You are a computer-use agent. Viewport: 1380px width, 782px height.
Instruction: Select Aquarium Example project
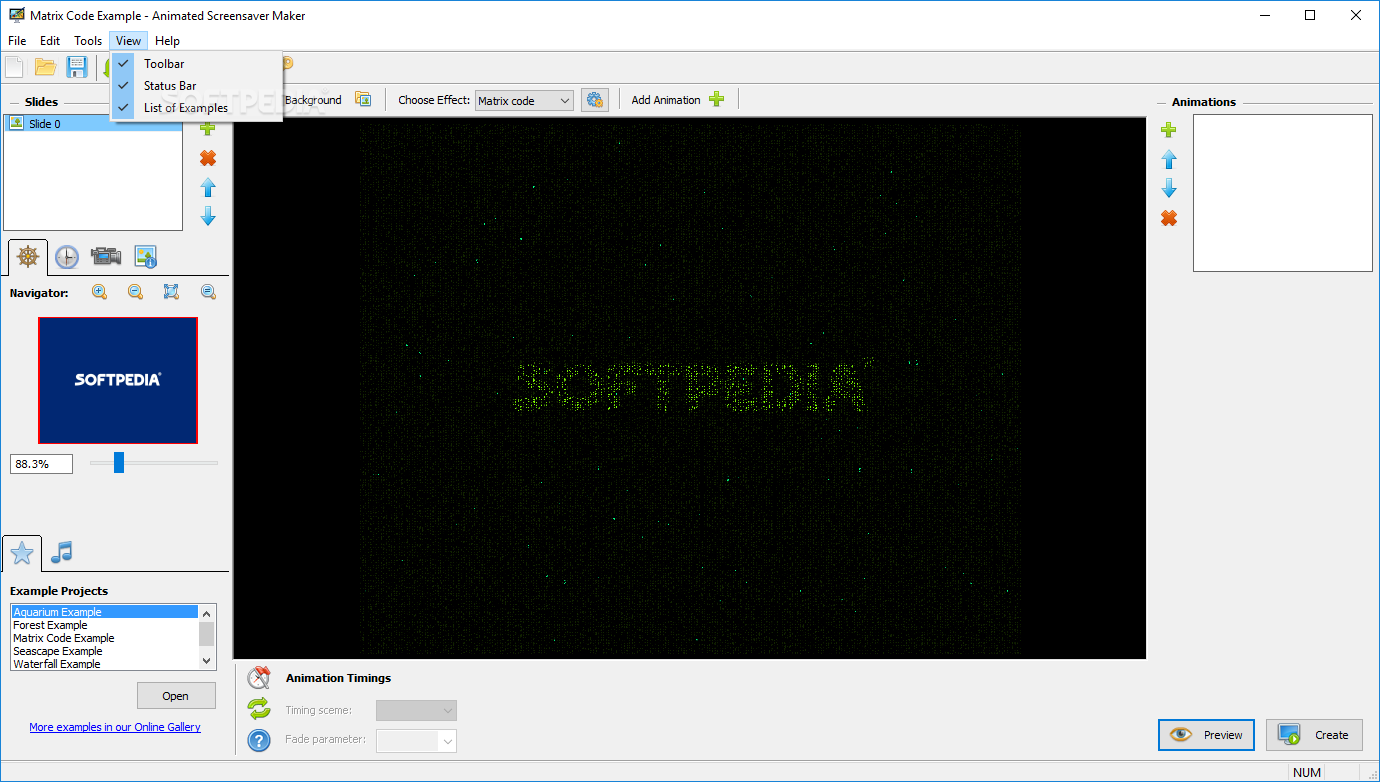pyautogui.click(x=105, y=612)
